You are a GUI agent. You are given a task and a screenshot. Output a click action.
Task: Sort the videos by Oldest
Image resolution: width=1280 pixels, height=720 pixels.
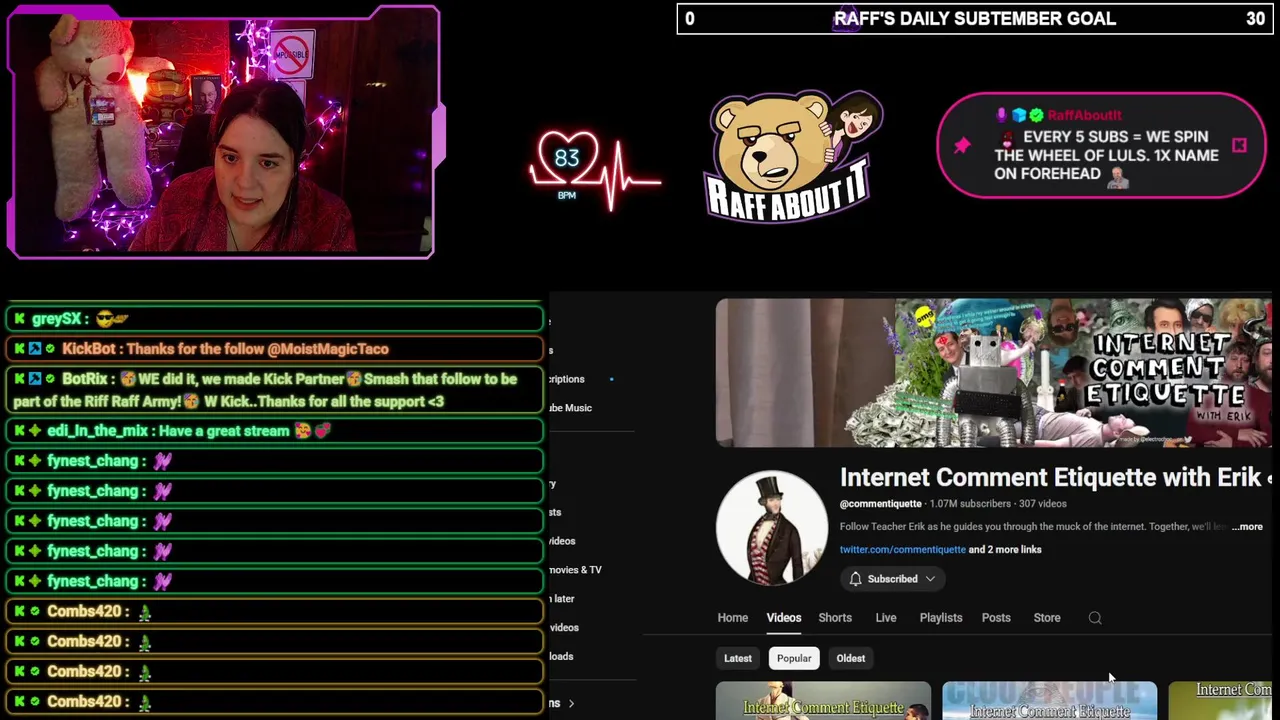coord(851,658)
